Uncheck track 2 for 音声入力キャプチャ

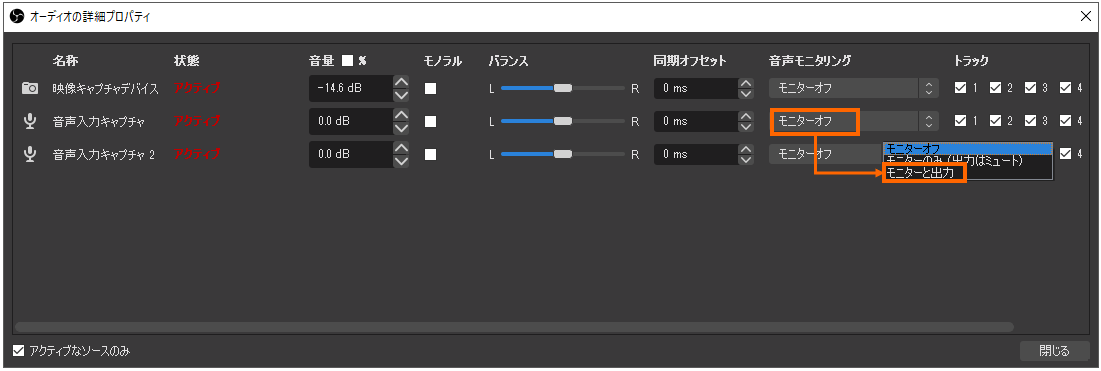(x=995, y=121)
